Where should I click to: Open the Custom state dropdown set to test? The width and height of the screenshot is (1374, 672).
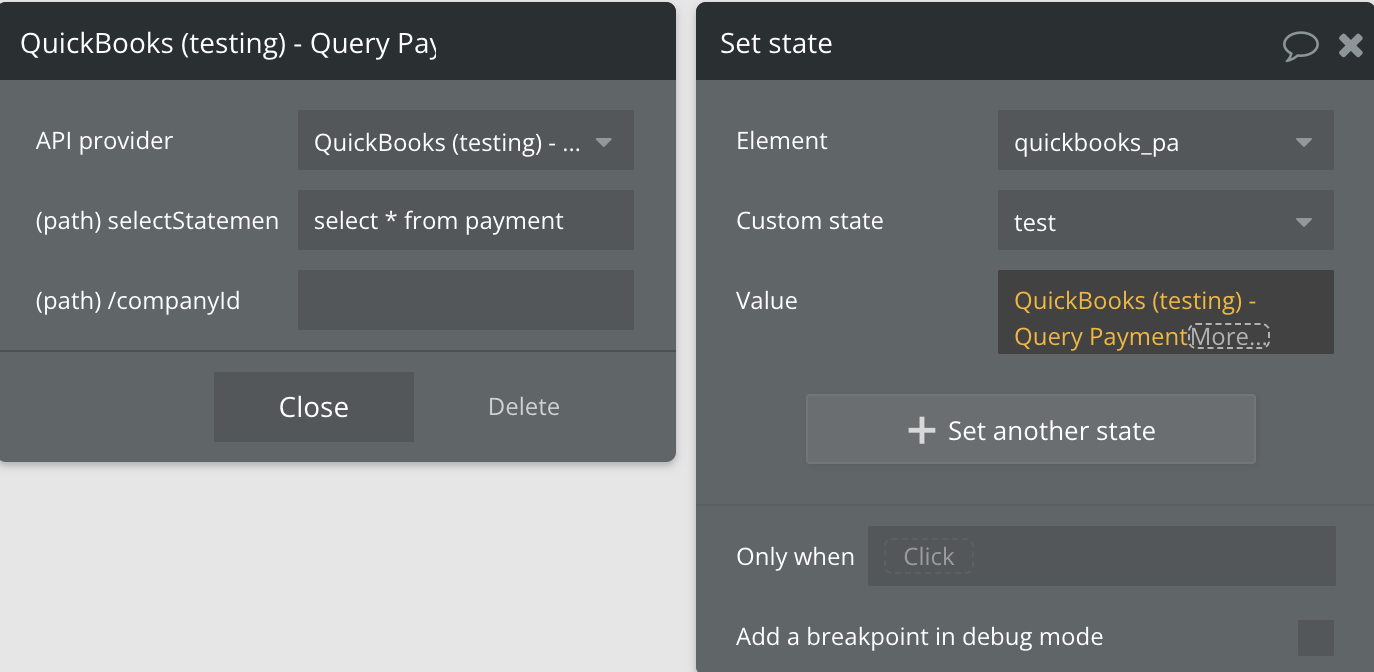[x=1165, y=221]
